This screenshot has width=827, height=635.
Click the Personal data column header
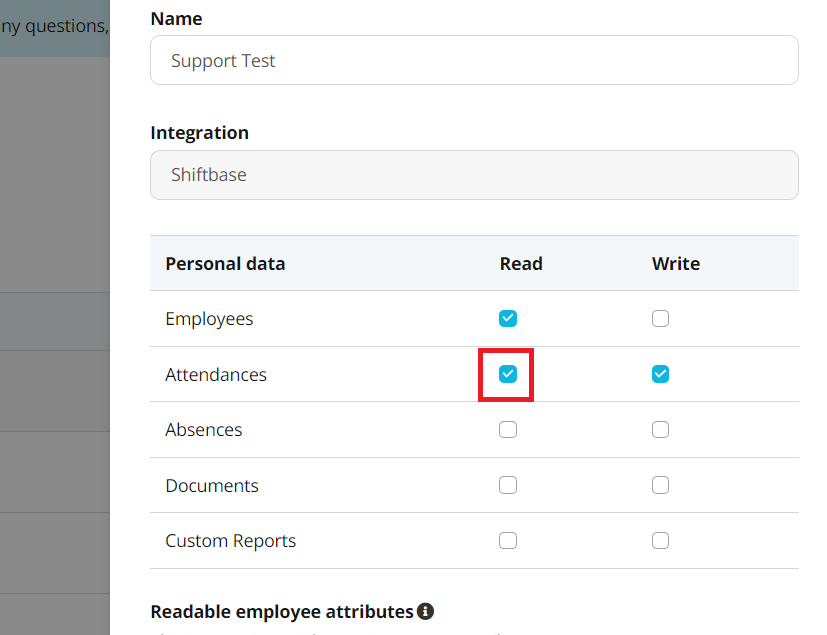[225, 264]
